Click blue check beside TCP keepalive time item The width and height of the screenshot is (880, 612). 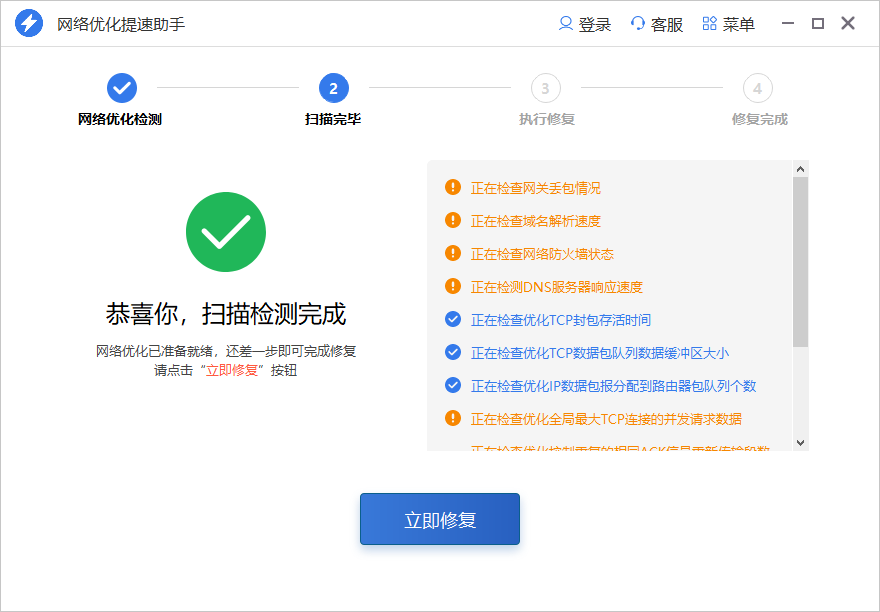point(453,319)
